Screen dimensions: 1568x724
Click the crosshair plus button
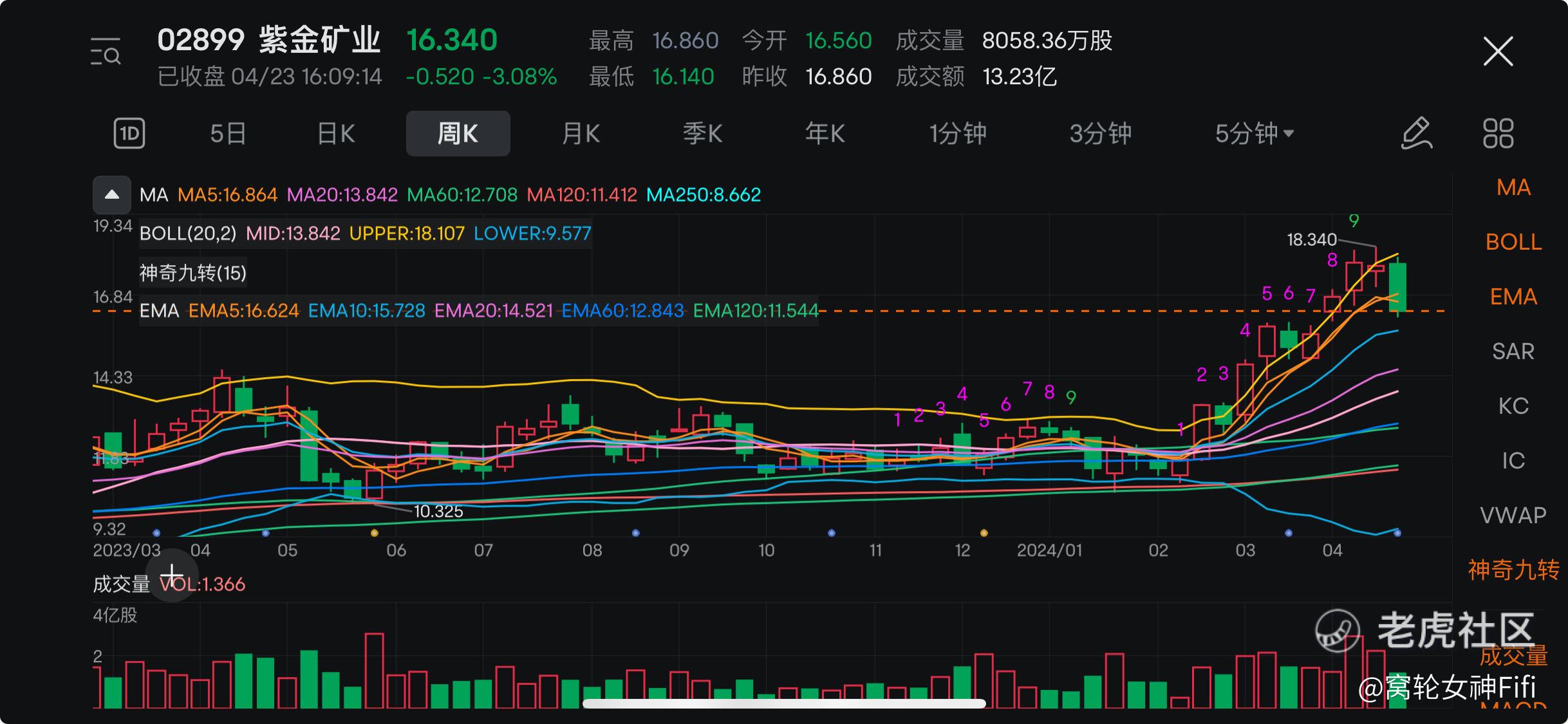coord(172,575)
